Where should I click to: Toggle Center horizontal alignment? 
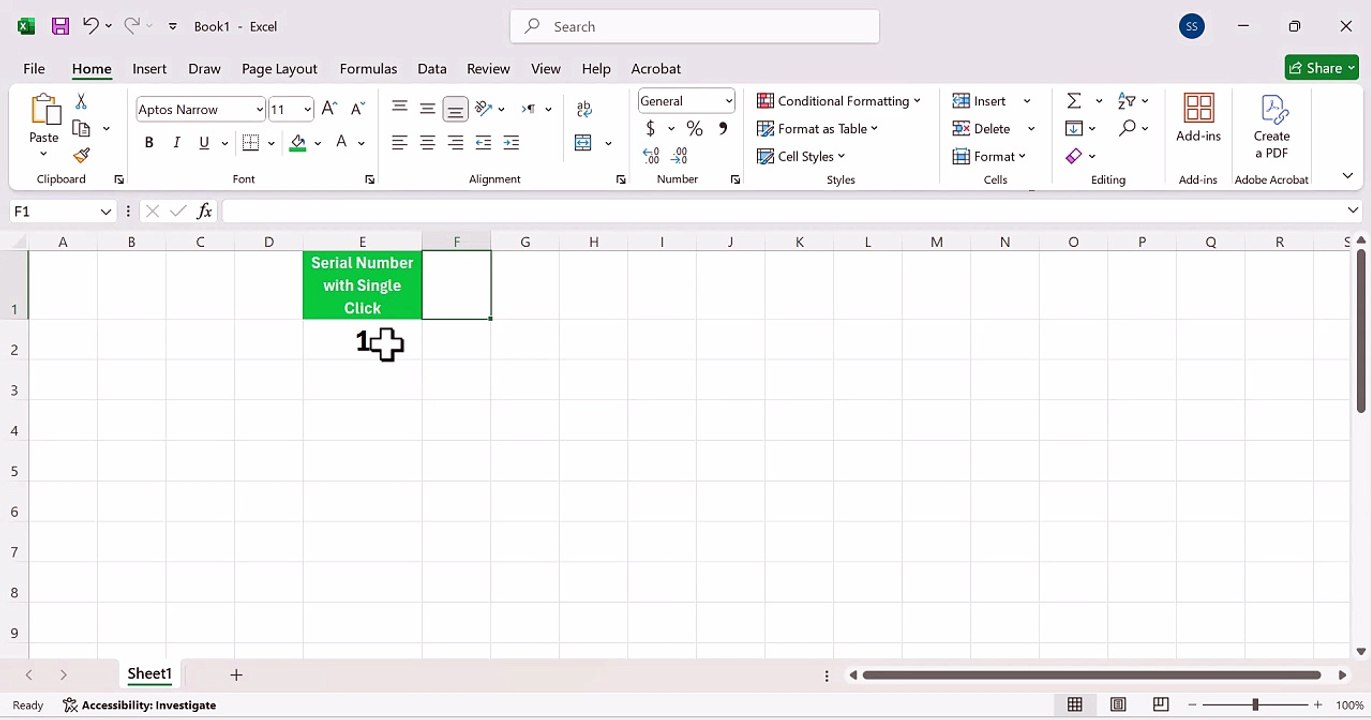coord(427,143)
